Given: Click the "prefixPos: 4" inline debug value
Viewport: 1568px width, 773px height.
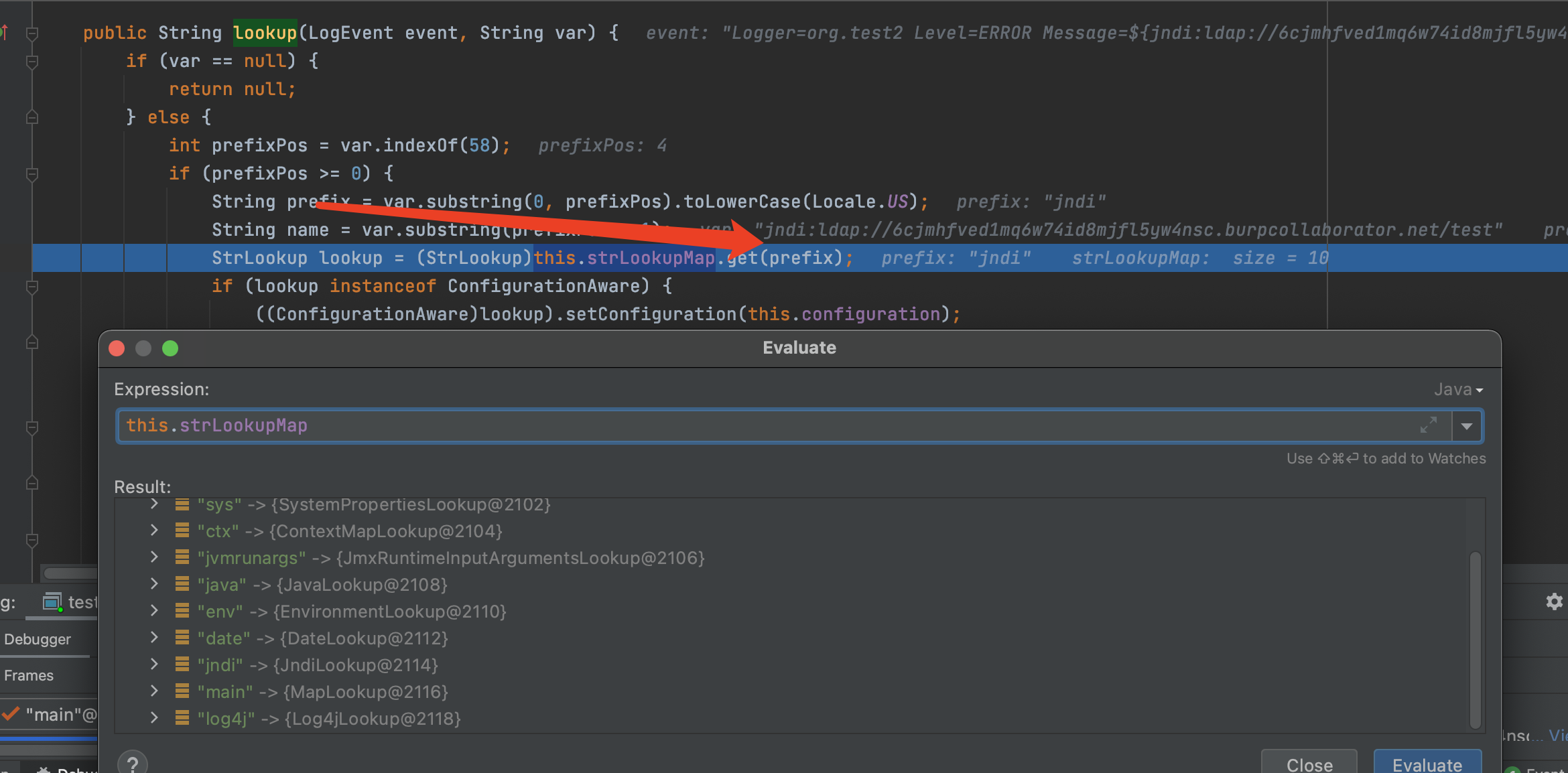Looking at the screenshot, I should click(602, 145).
